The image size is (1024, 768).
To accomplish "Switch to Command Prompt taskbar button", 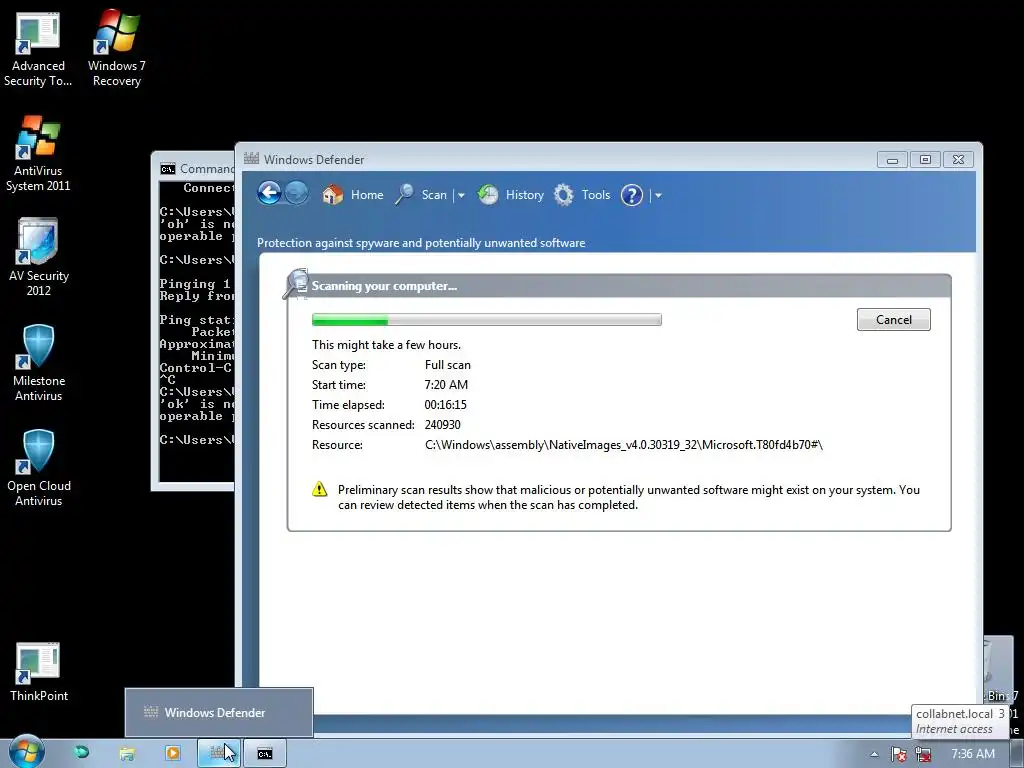I will click(x=264, y=753).
